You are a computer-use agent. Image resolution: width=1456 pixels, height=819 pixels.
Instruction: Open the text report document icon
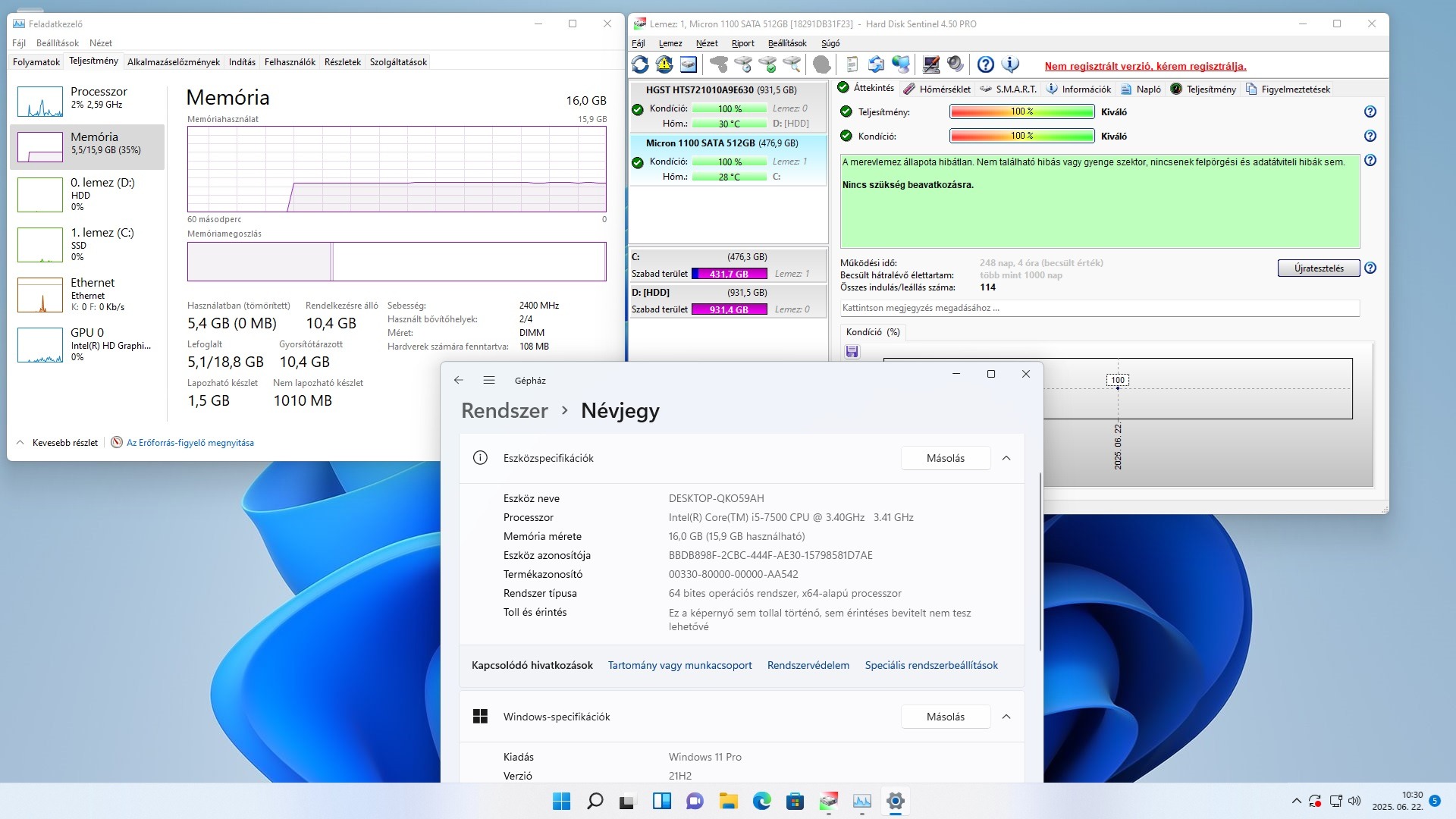pyautogui.click(x=852, y=64)
